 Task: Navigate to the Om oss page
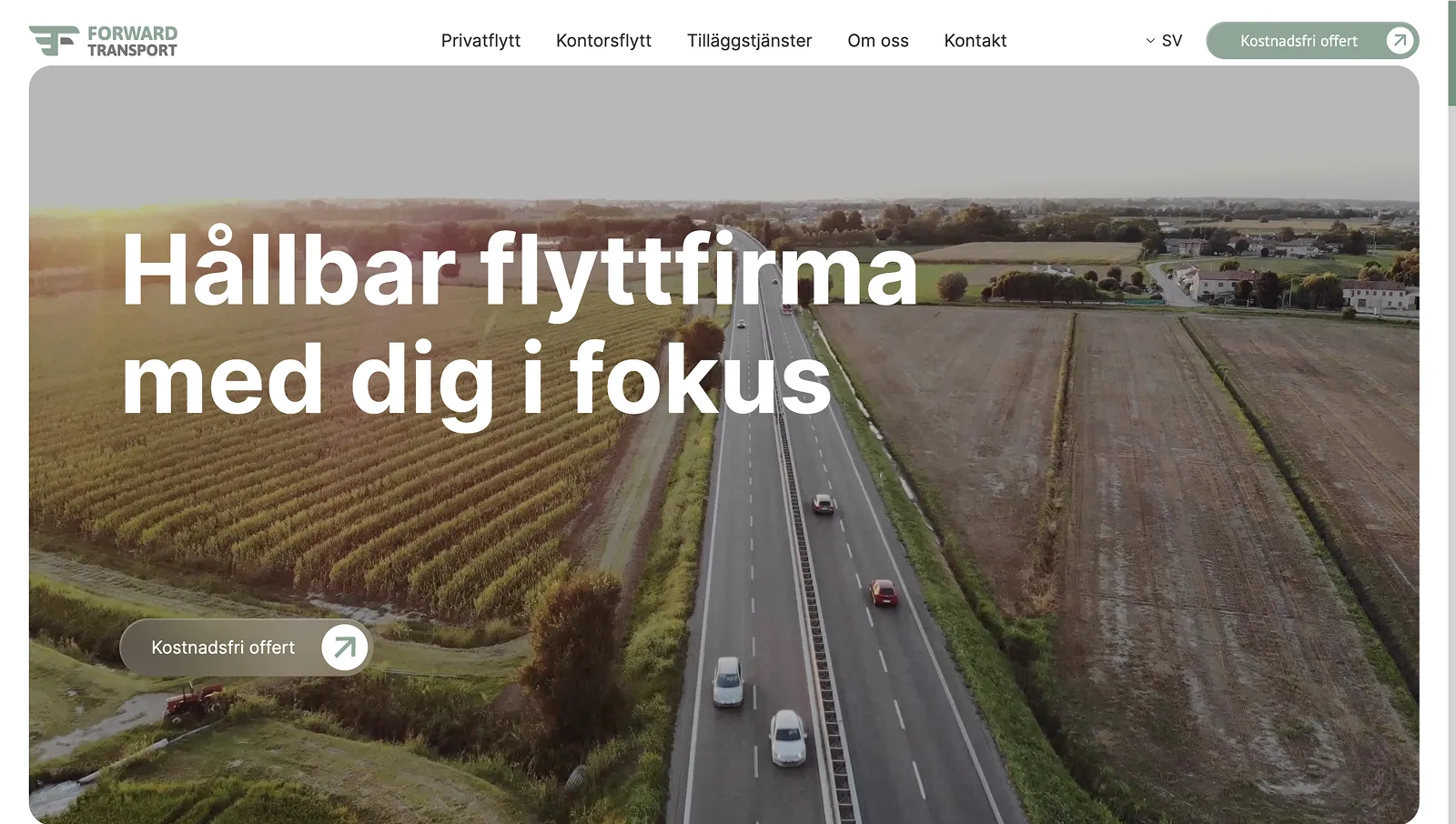(878, 41)
